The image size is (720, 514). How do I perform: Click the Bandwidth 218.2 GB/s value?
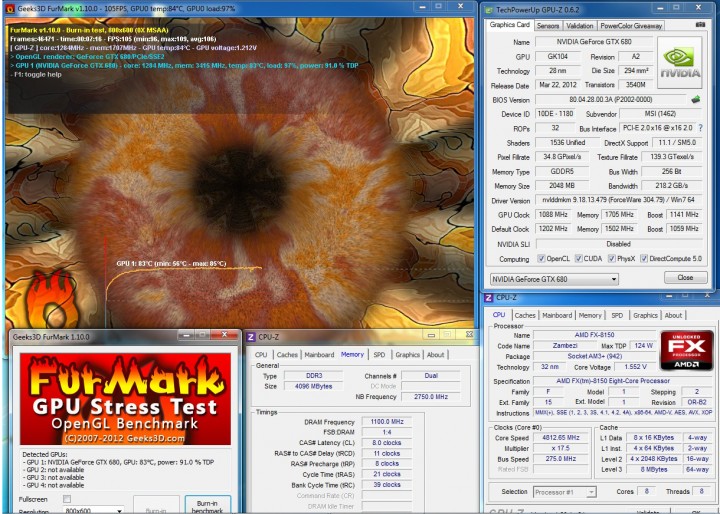point(671,186)
